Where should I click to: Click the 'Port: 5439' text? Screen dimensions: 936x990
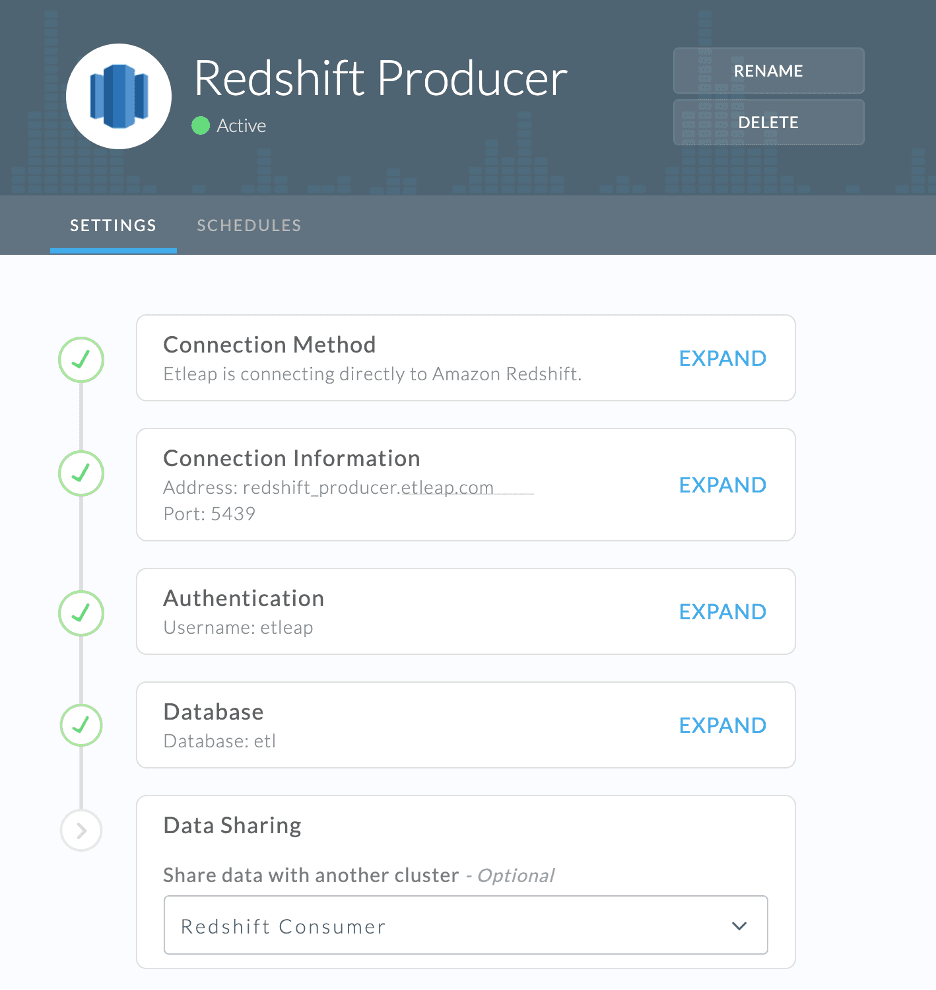point(209,513)
